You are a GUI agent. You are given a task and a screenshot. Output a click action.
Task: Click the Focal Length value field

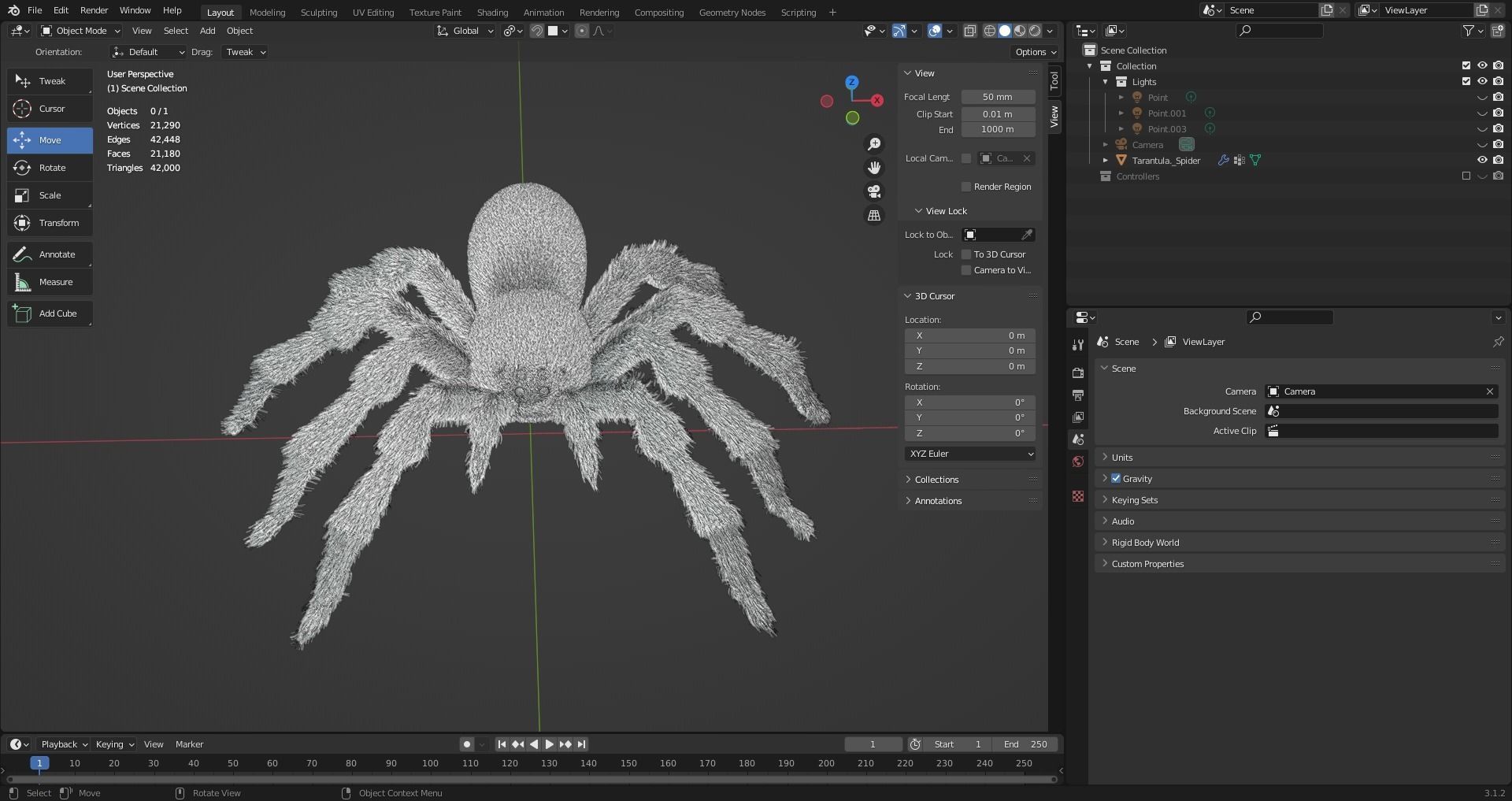point(998,97)
